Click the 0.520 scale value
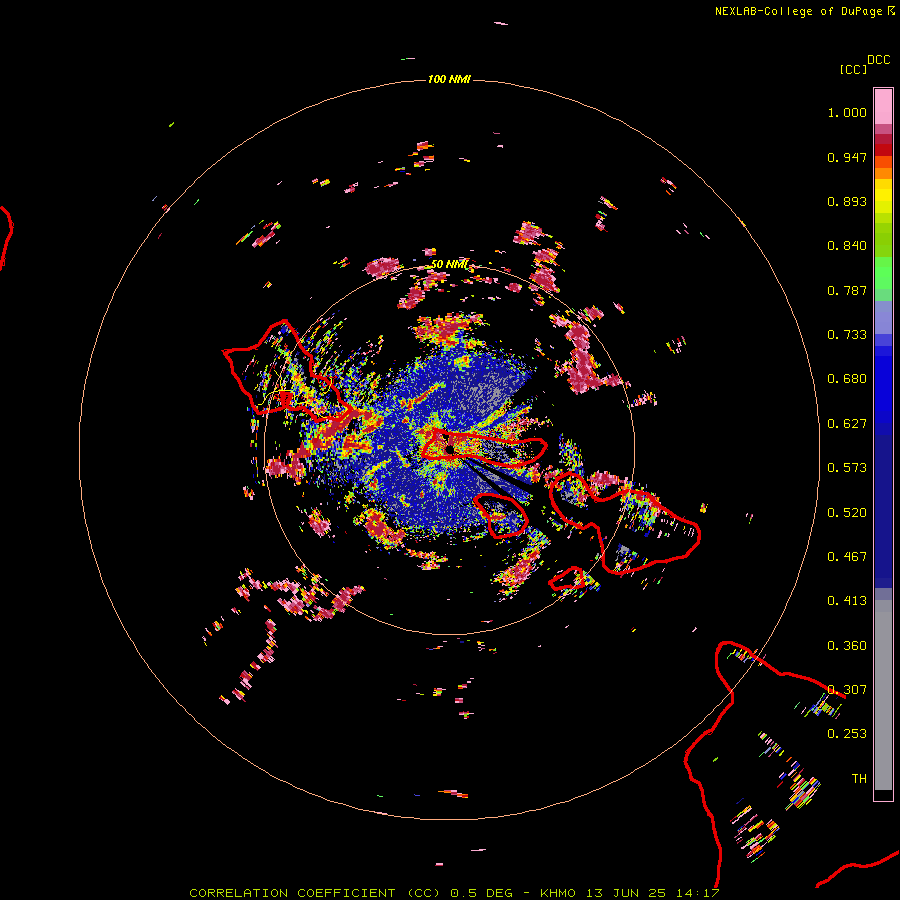Screen dimensions: 900x900 [847, 513]
